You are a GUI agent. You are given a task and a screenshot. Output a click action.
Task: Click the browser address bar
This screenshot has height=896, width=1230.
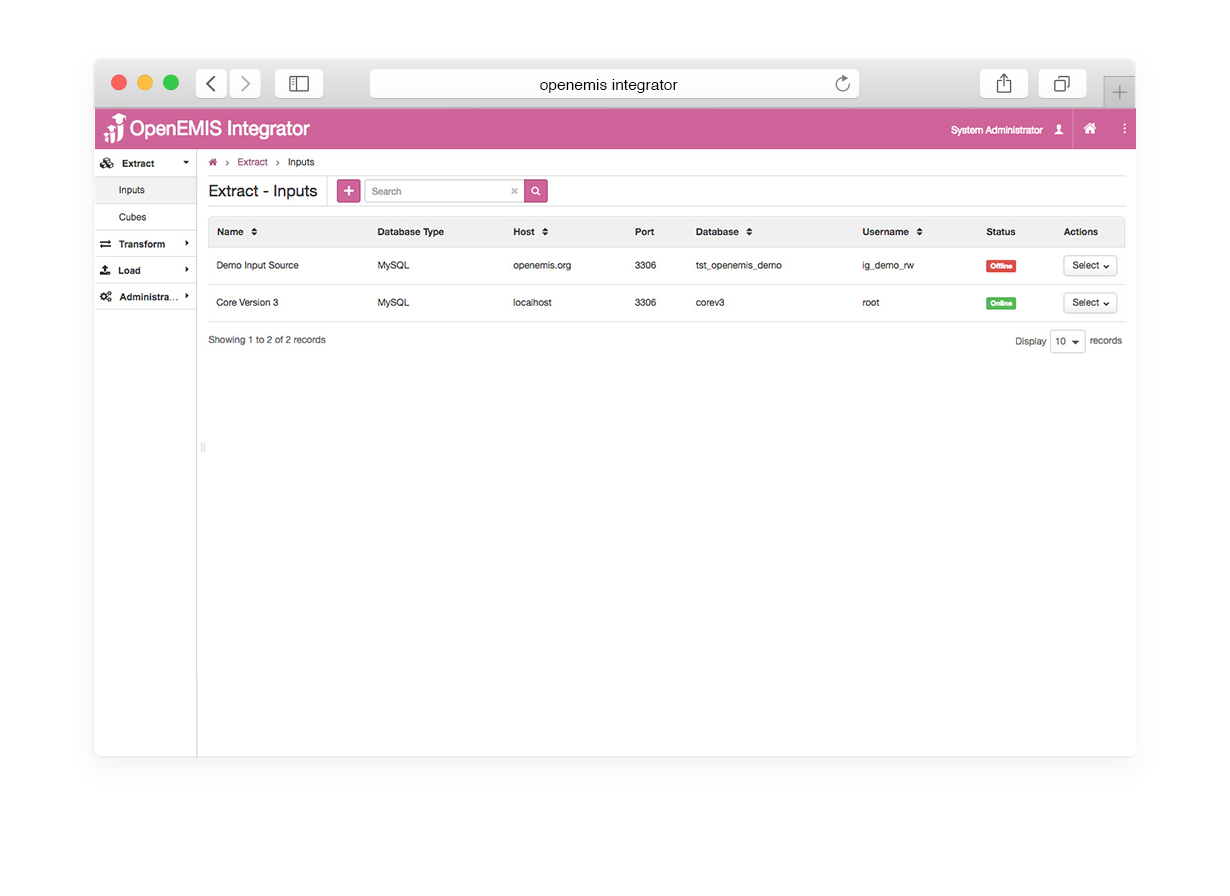coord(614,84)
